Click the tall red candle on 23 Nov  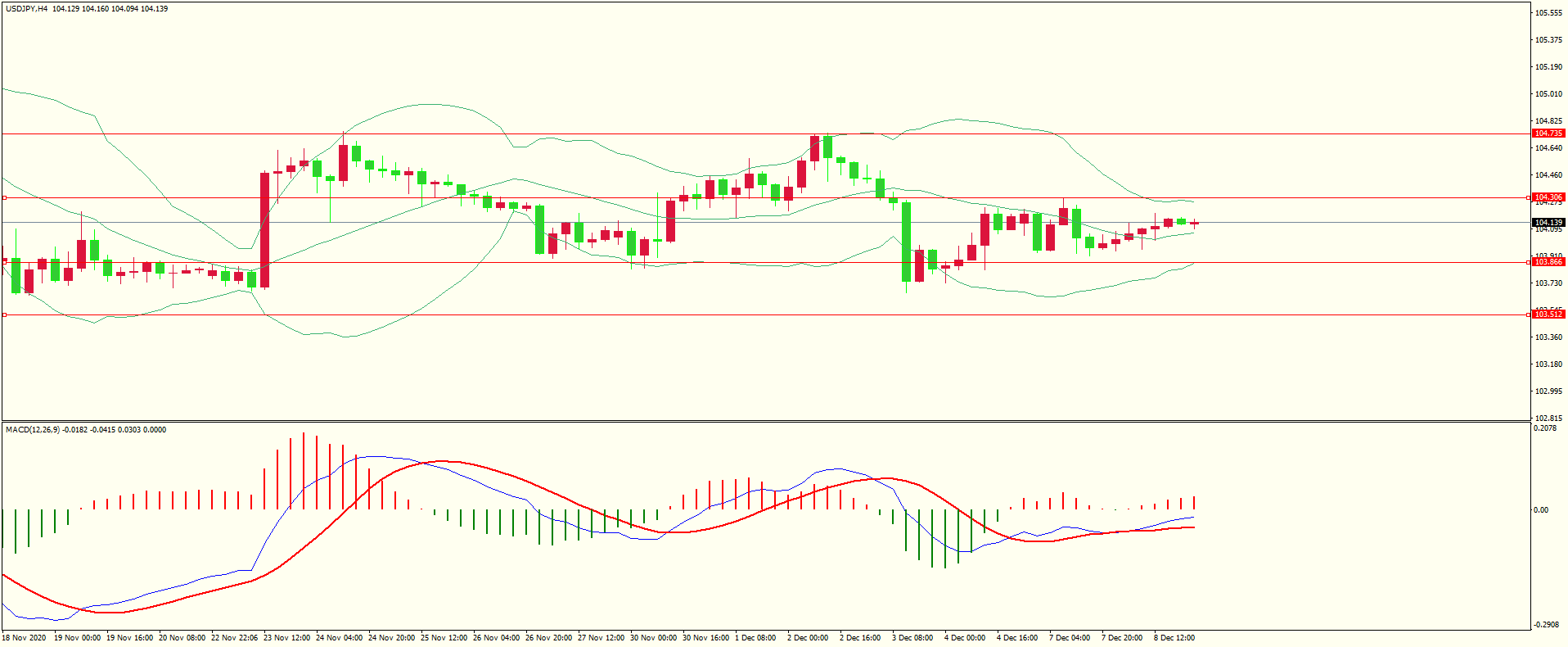pyautogui.click(x=264, y=229)
